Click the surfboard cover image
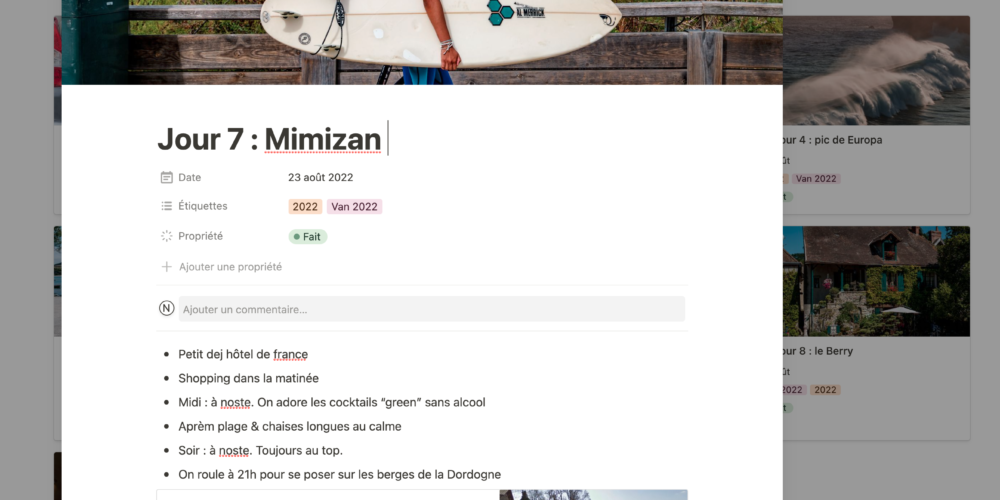 click(422, 42)
